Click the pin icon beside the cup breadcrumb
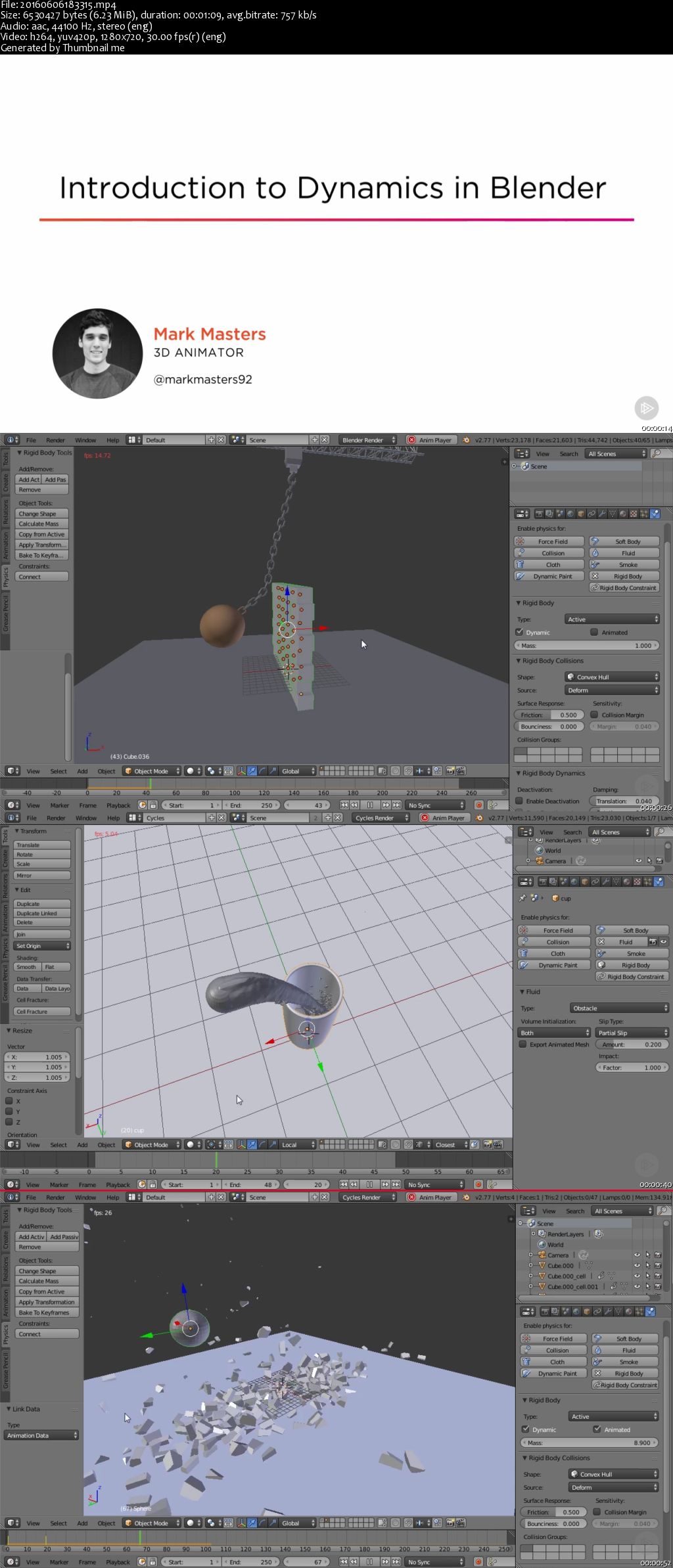Viewport: 673px width, 1568px height. click(522, 898)
